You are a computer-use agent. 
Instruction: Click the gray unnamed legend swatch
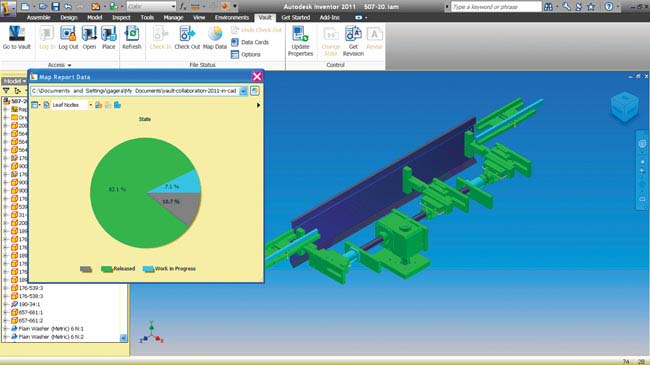(x=86, y=269)
